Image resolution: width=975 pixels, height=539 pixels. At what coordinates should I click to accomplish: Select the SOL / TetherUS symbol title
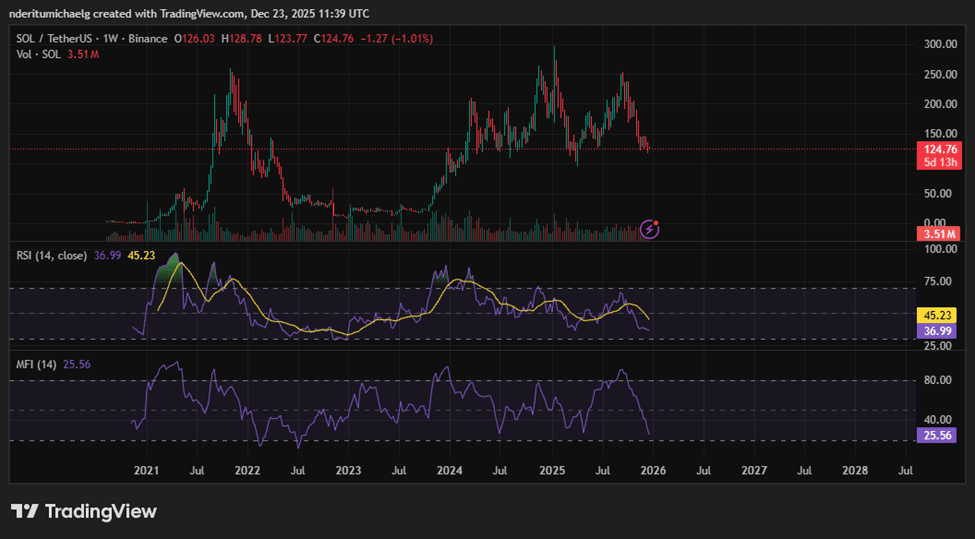(x=56, y=39)
